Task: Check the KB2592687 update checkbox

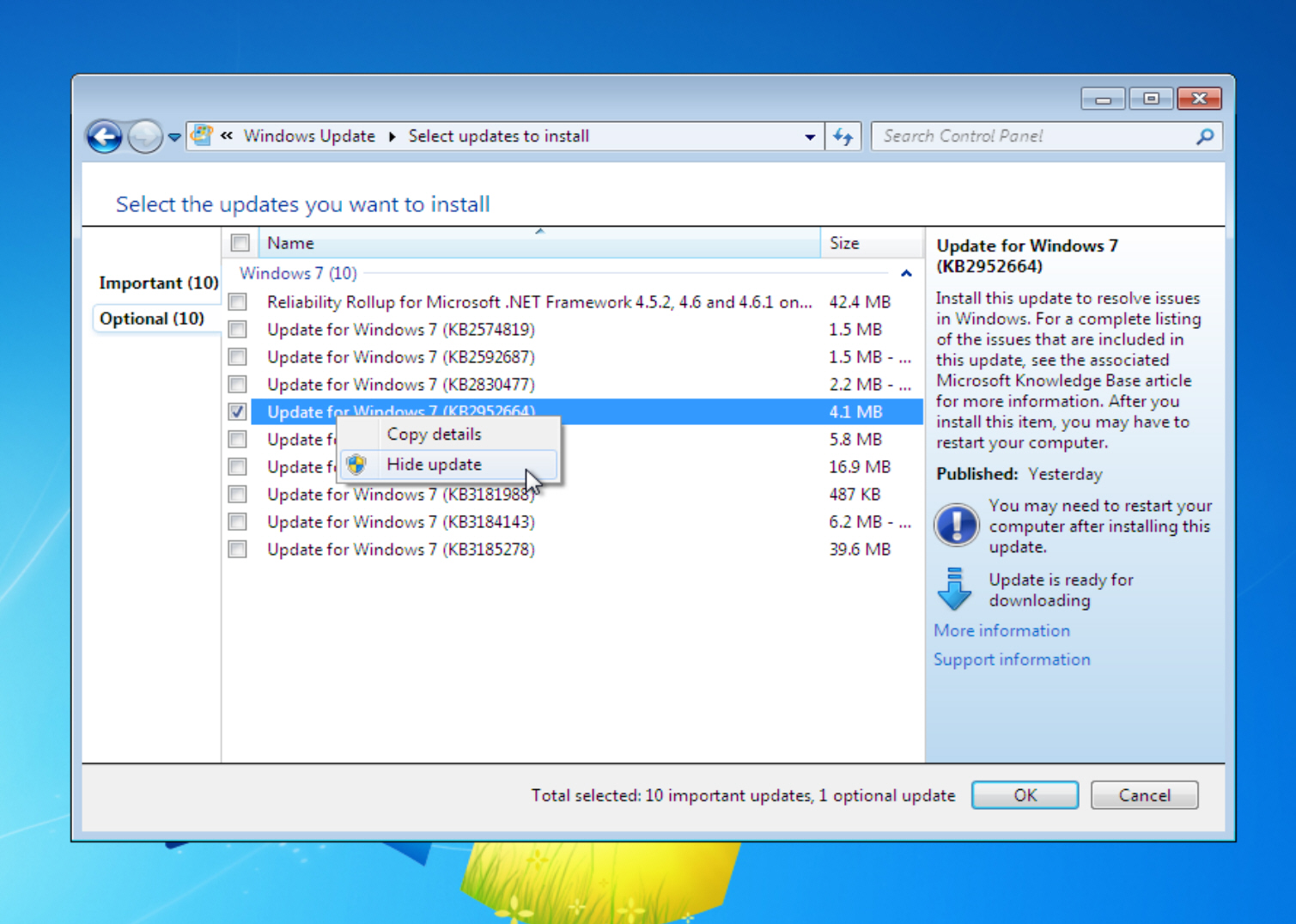Action: tap(238, 356)
